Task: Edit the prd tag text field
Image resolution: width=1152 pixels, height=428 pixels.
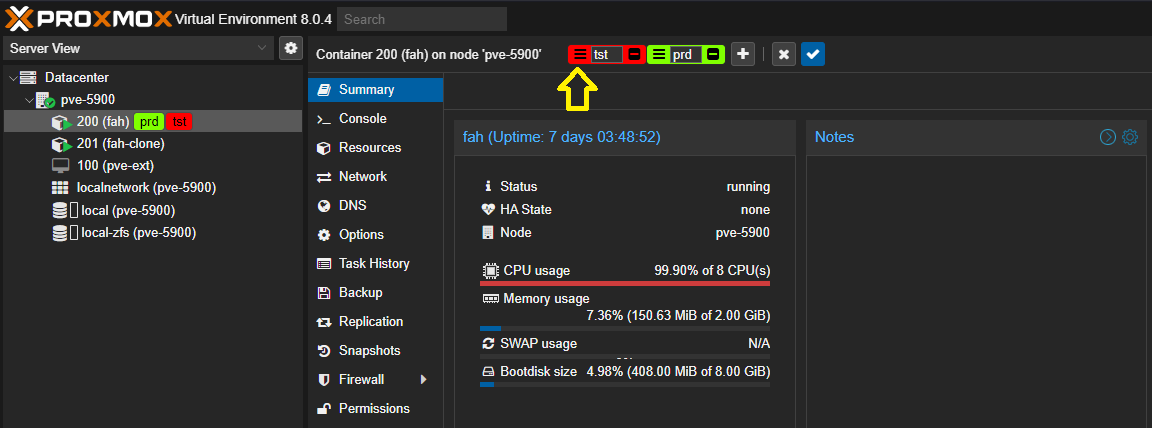Action: pyautogui.click(x=686, y=54)
